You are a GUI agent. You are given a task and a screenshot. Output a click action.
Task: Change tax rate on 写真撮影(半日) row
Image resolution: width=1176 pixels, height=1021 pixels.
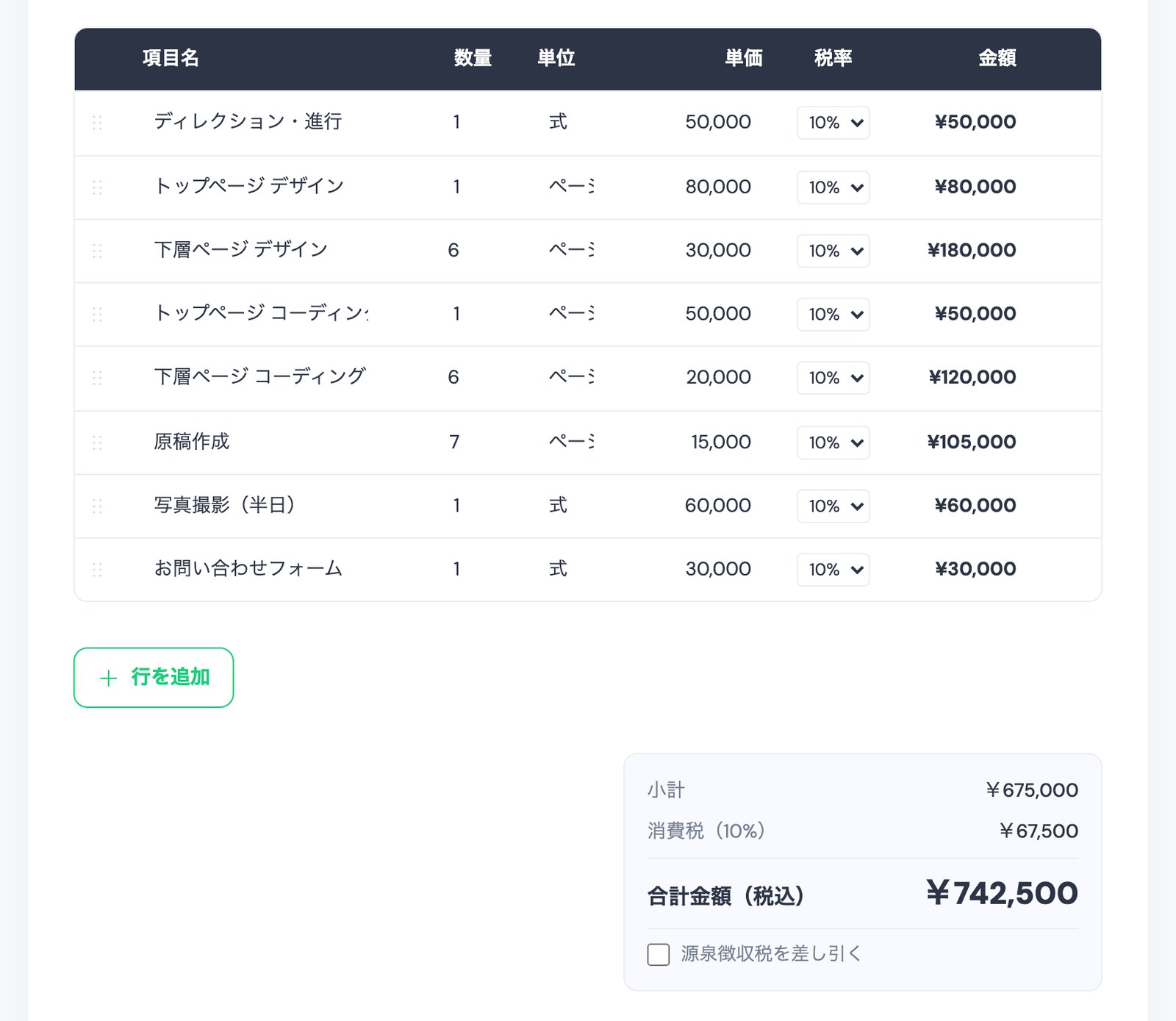833,506
